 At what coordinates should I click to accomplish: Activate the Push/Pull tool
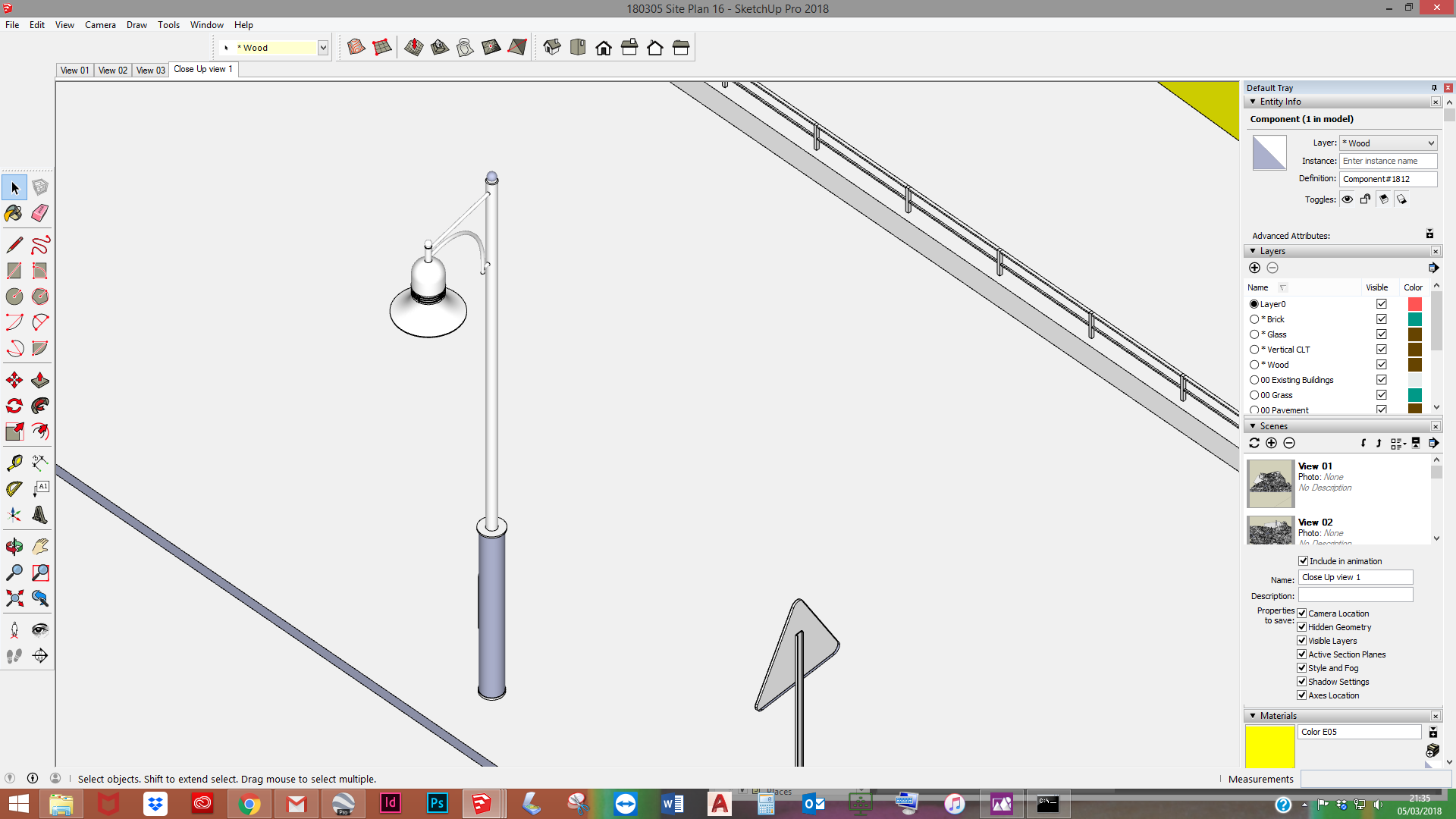(40, 380)
